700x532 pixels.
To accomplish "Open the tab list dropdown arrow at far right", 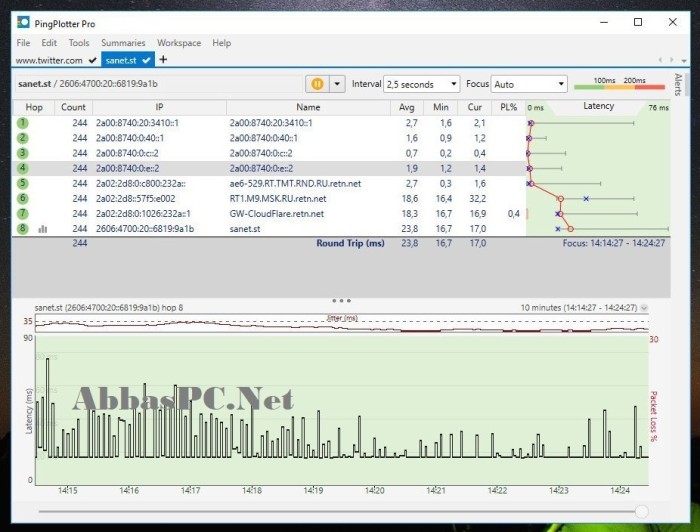I will point(683,60).
